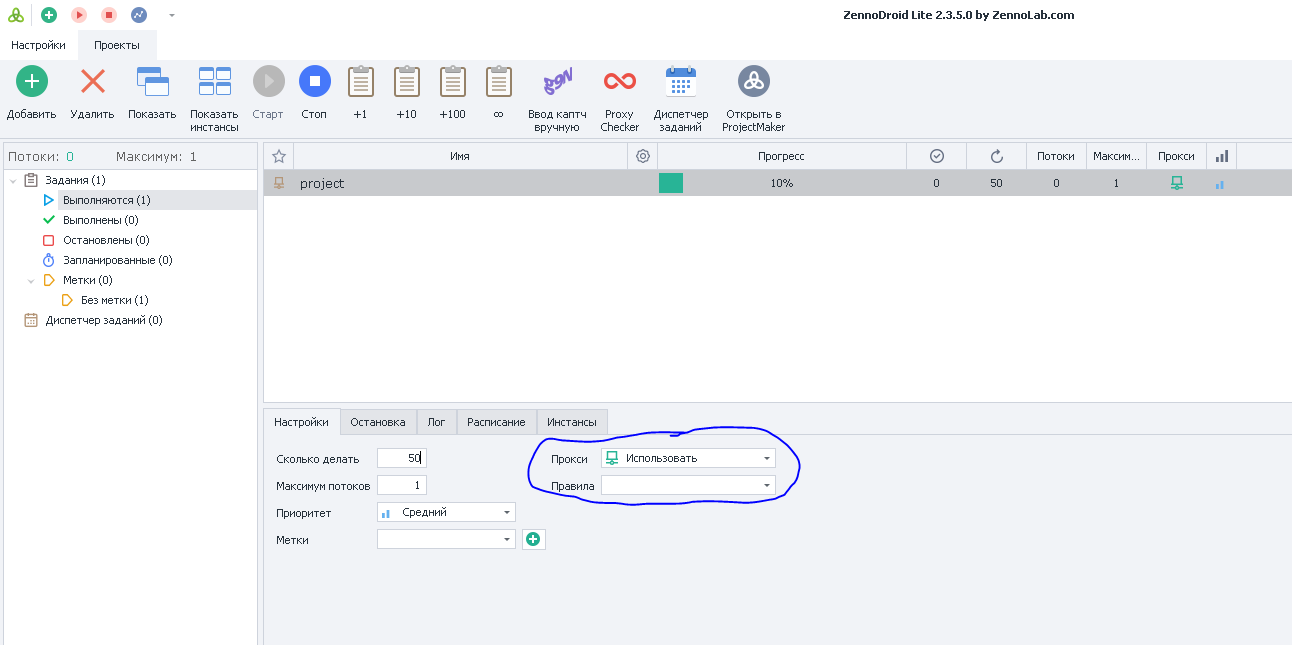Sort by the Максим... column header
The width and height of the screenshot is (1292, 645).
click(1116, 156)
